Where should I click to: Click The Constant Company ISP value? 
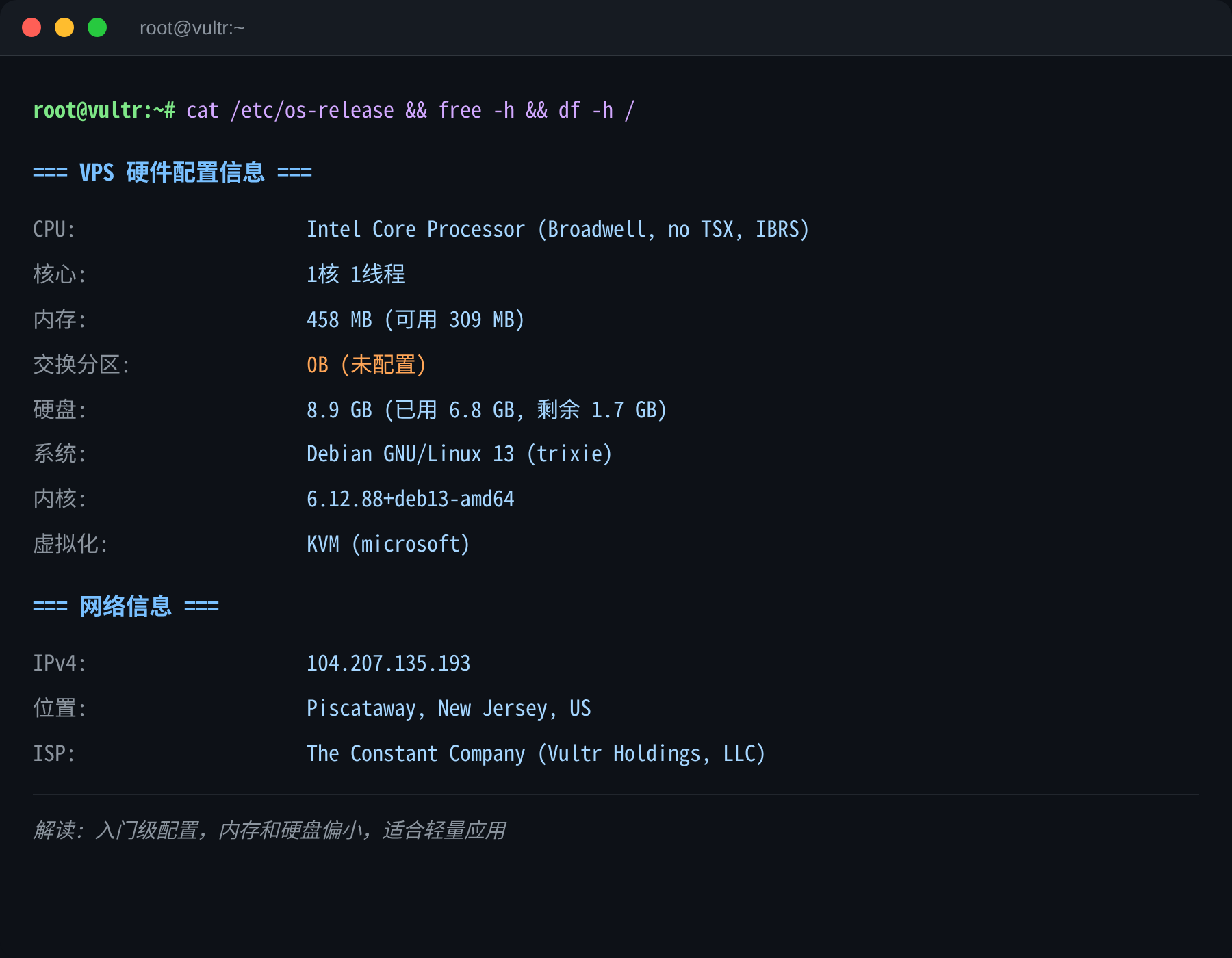536,753
